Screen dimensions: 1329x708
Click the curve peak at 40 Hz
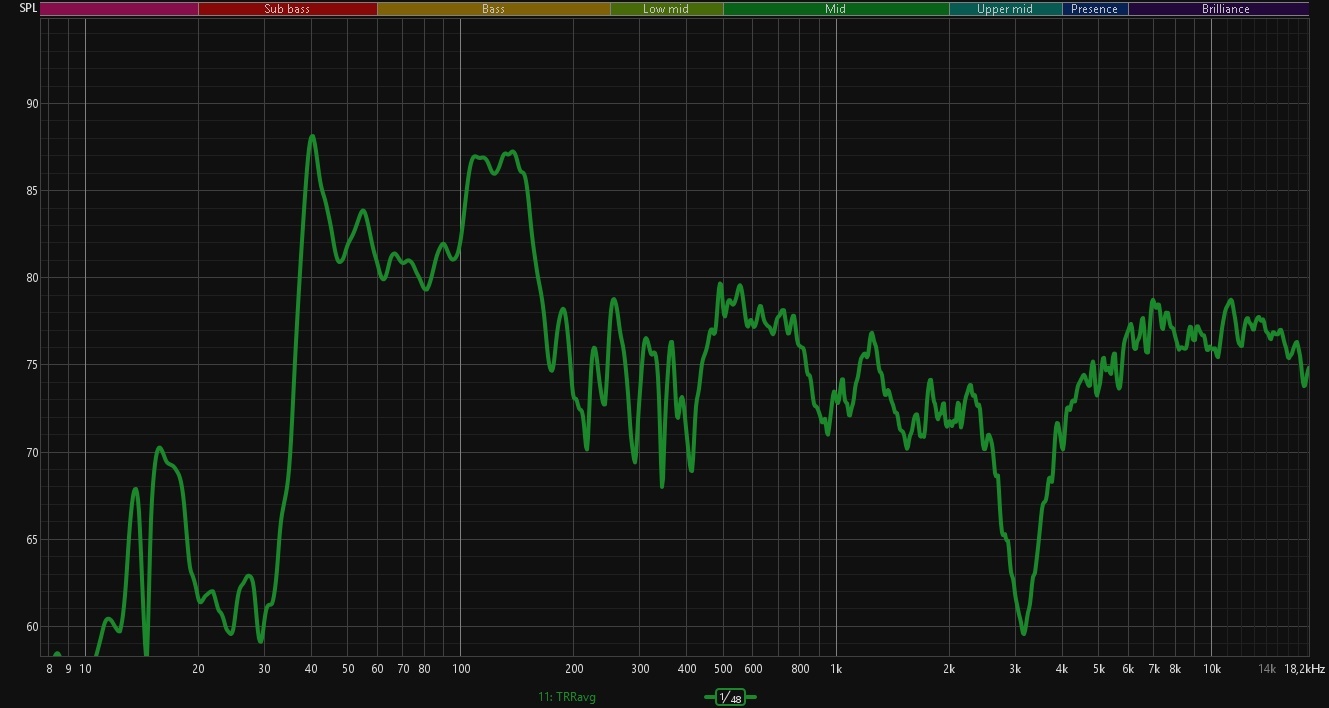[x=312, y=137]
